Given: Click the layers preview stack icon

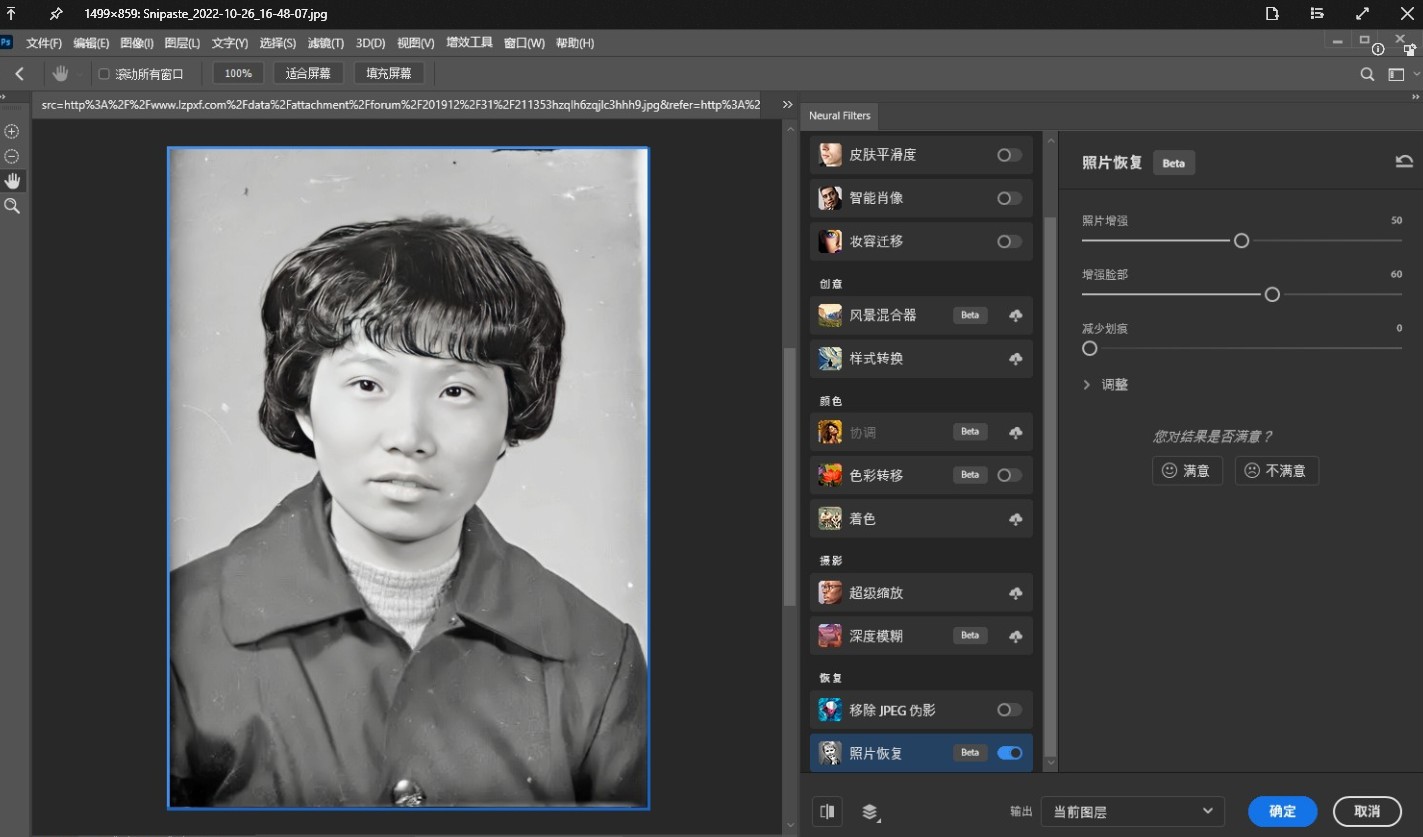Looking at the screenshot, I should click(x=870, y=812).
